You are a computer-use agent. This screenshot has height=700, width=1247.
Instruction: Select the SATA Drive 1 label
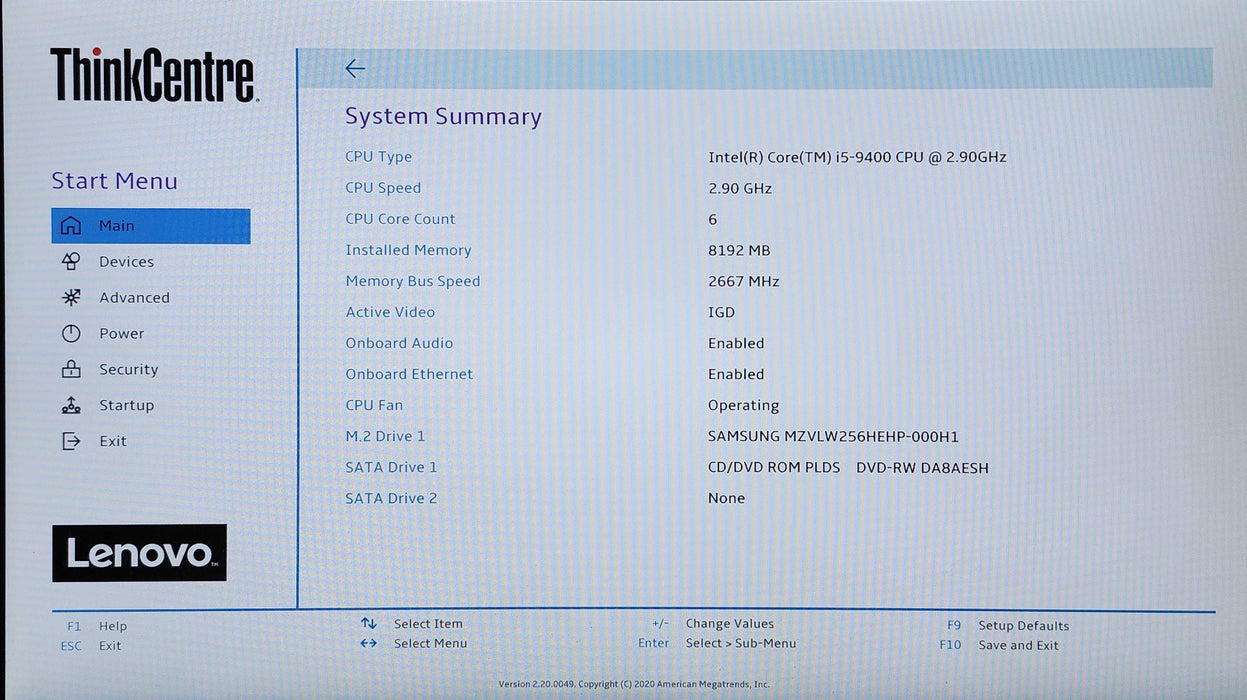point(391,467)
